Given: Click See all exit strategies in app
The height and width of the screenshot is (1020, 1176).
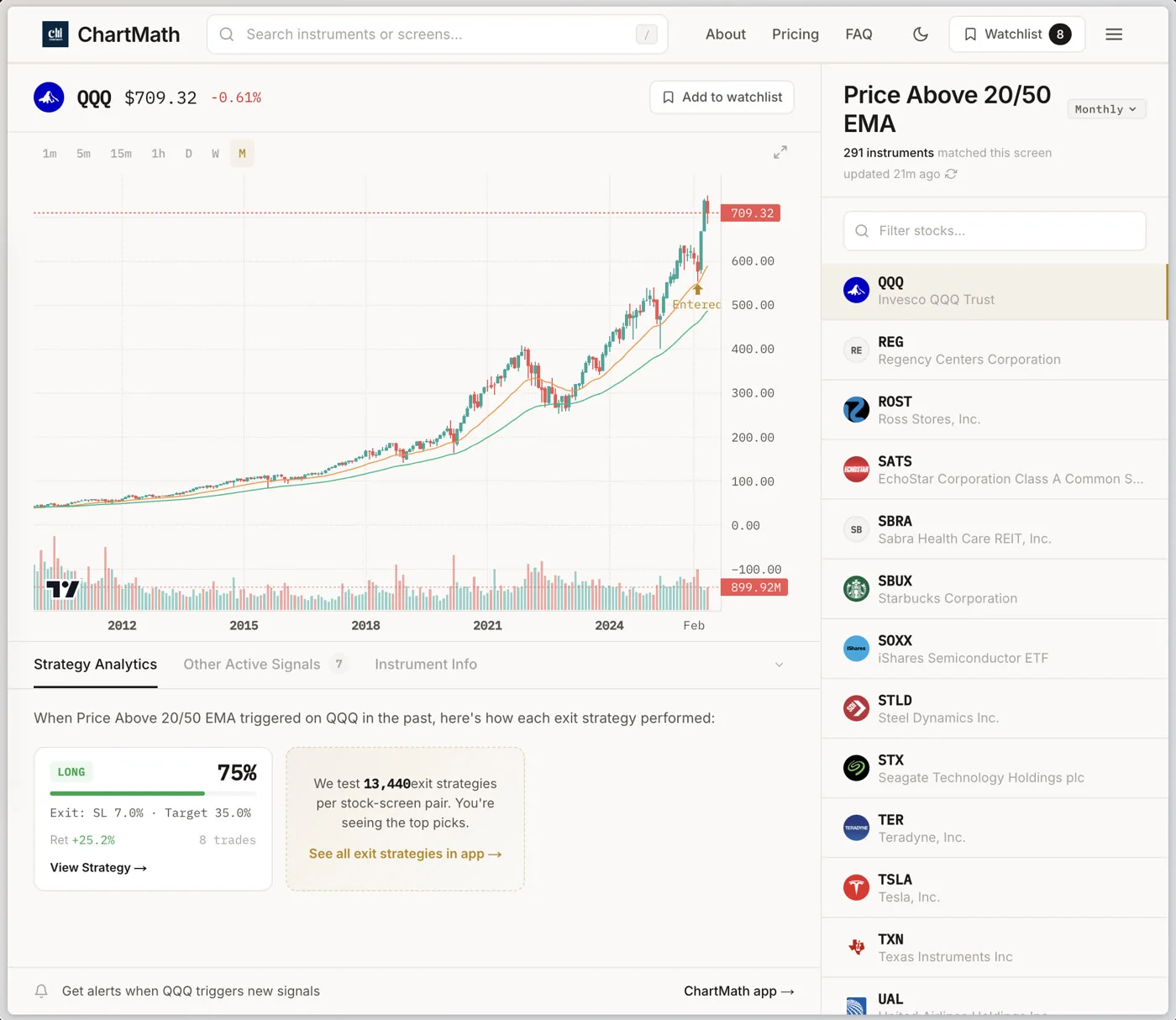Looking at the screenshot, I should coord(405,854).
